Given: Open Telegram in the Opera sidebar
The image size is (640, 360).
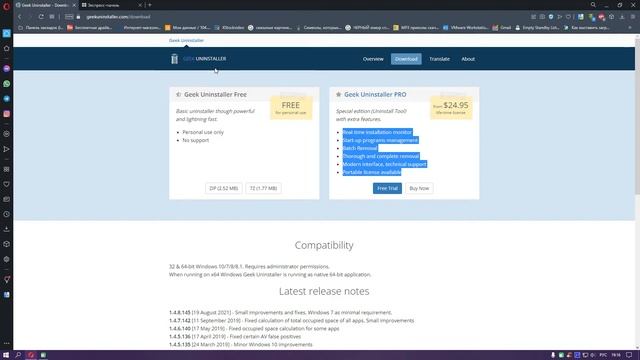Looking at the screenshot, I should 7,99.
